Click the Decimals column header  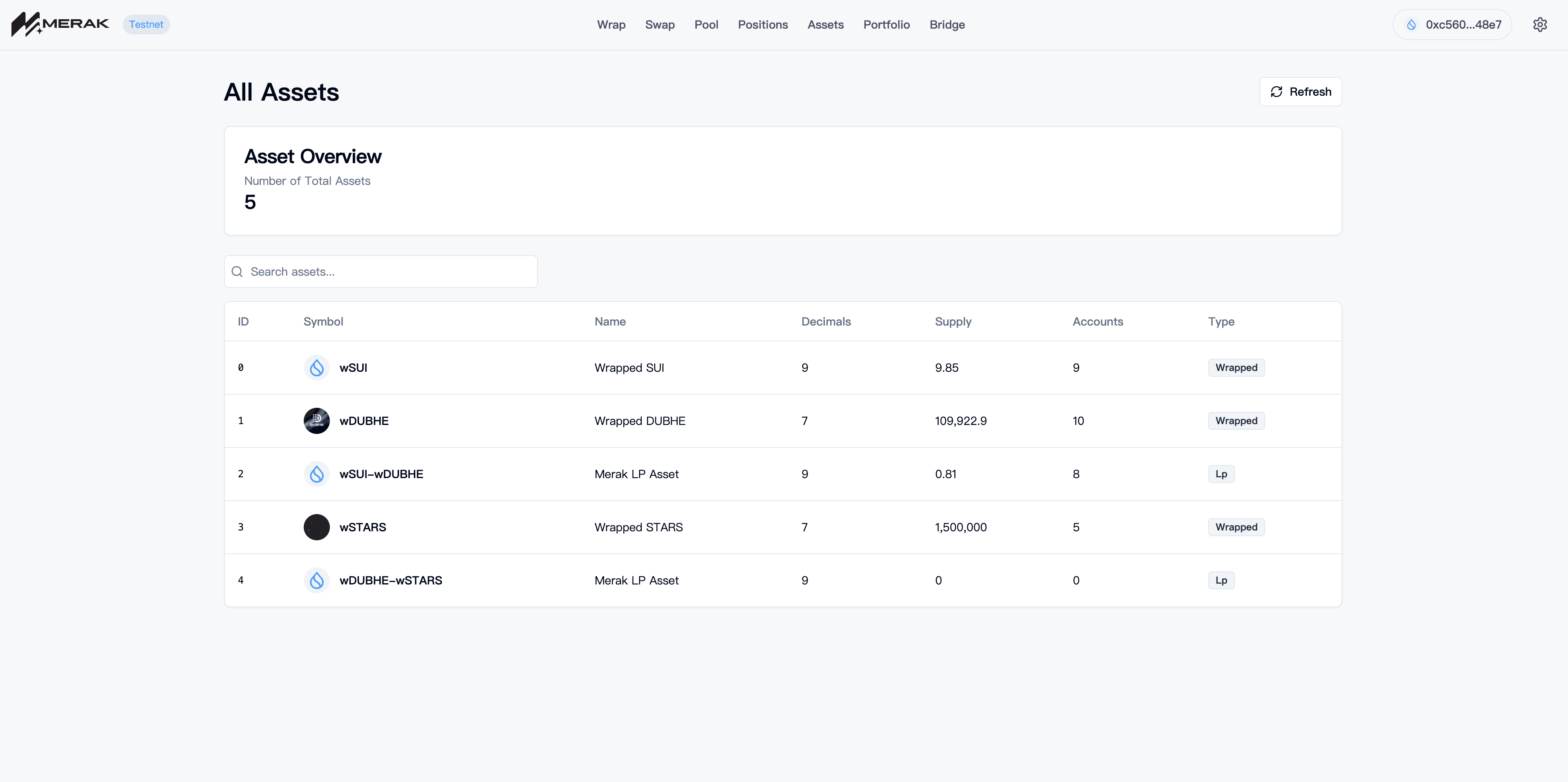826,321
